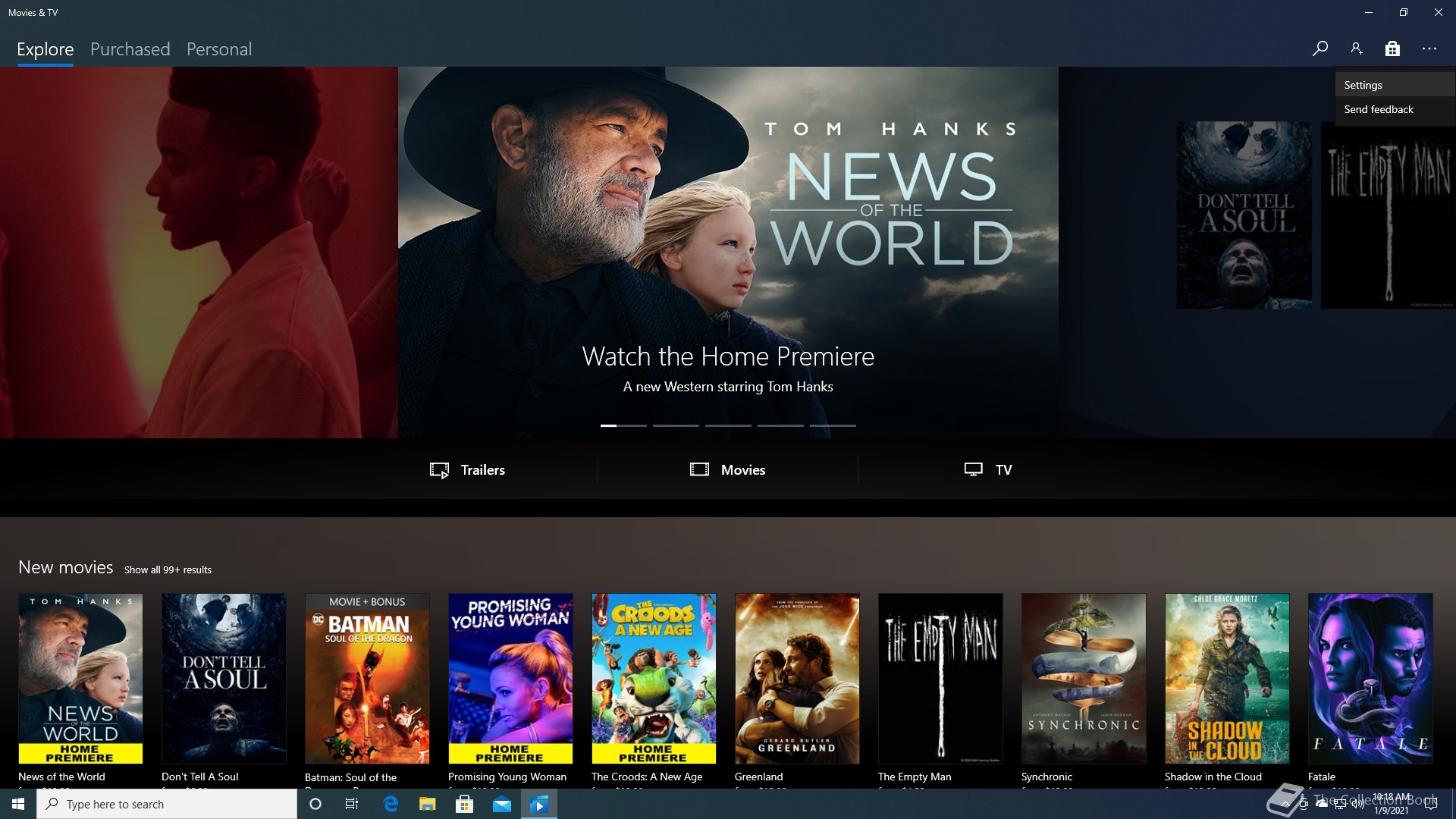Open News of the World movie poster

(x=80, y=678)
